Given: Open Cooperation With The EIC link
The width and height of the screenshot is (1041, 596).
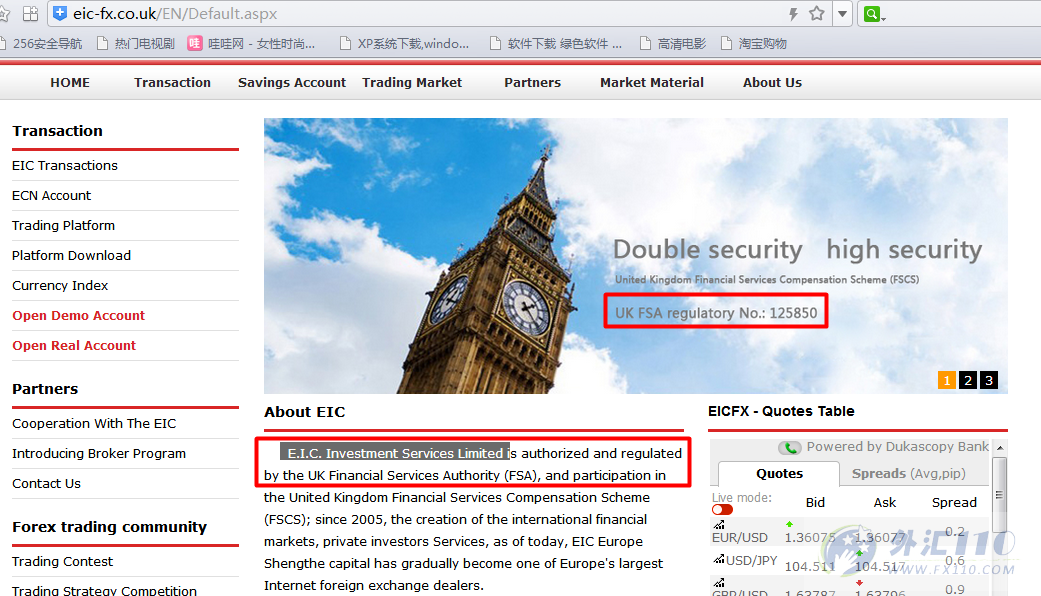Looking at the screenshot, I should (94, 423).
